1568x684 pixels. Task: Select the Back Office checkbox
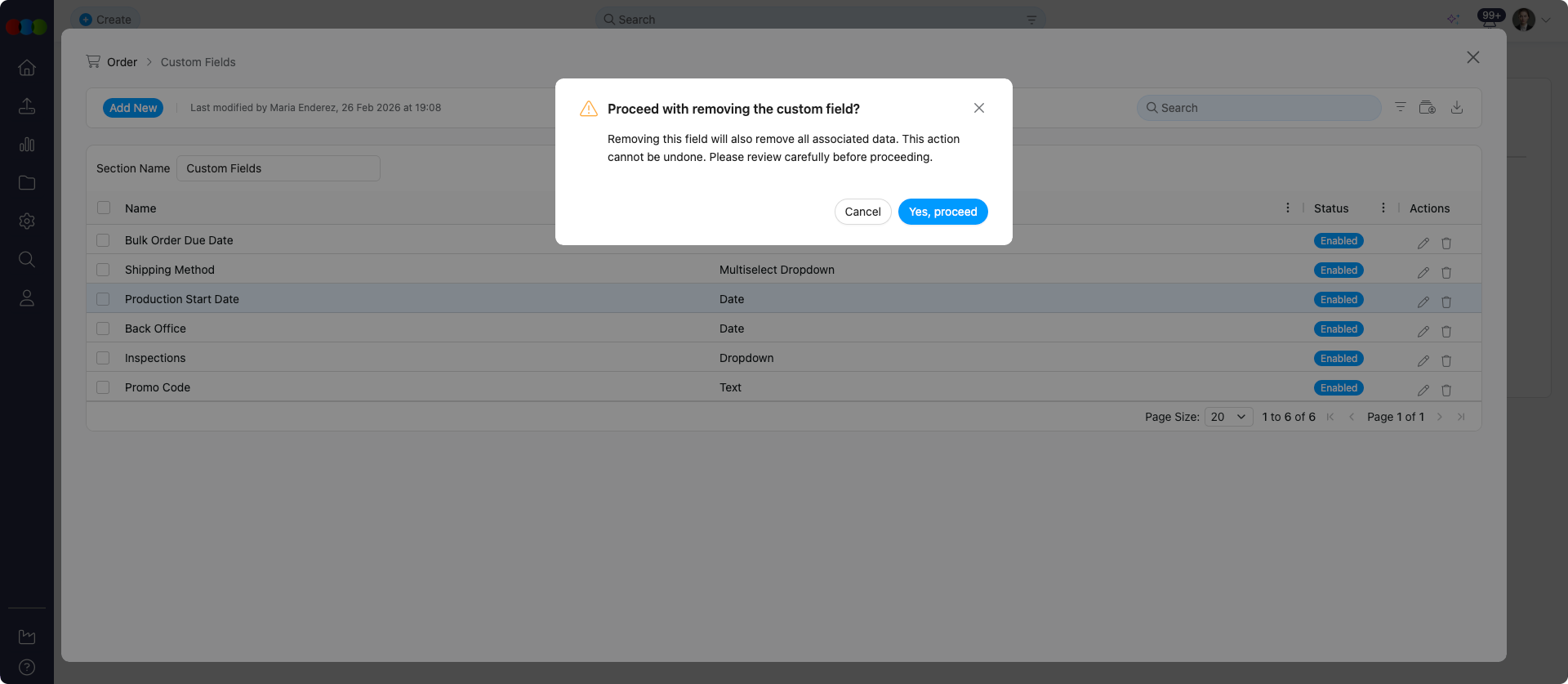click(103, 329)
